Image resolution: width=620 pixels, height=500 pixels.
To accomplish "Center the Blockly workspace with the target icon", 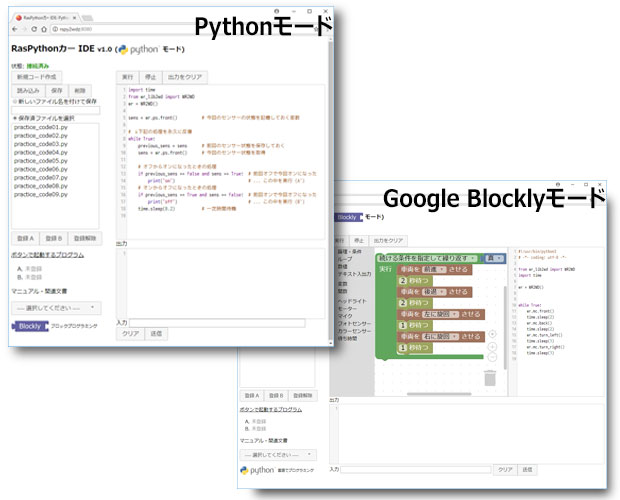I will click(x=492, y=334).
